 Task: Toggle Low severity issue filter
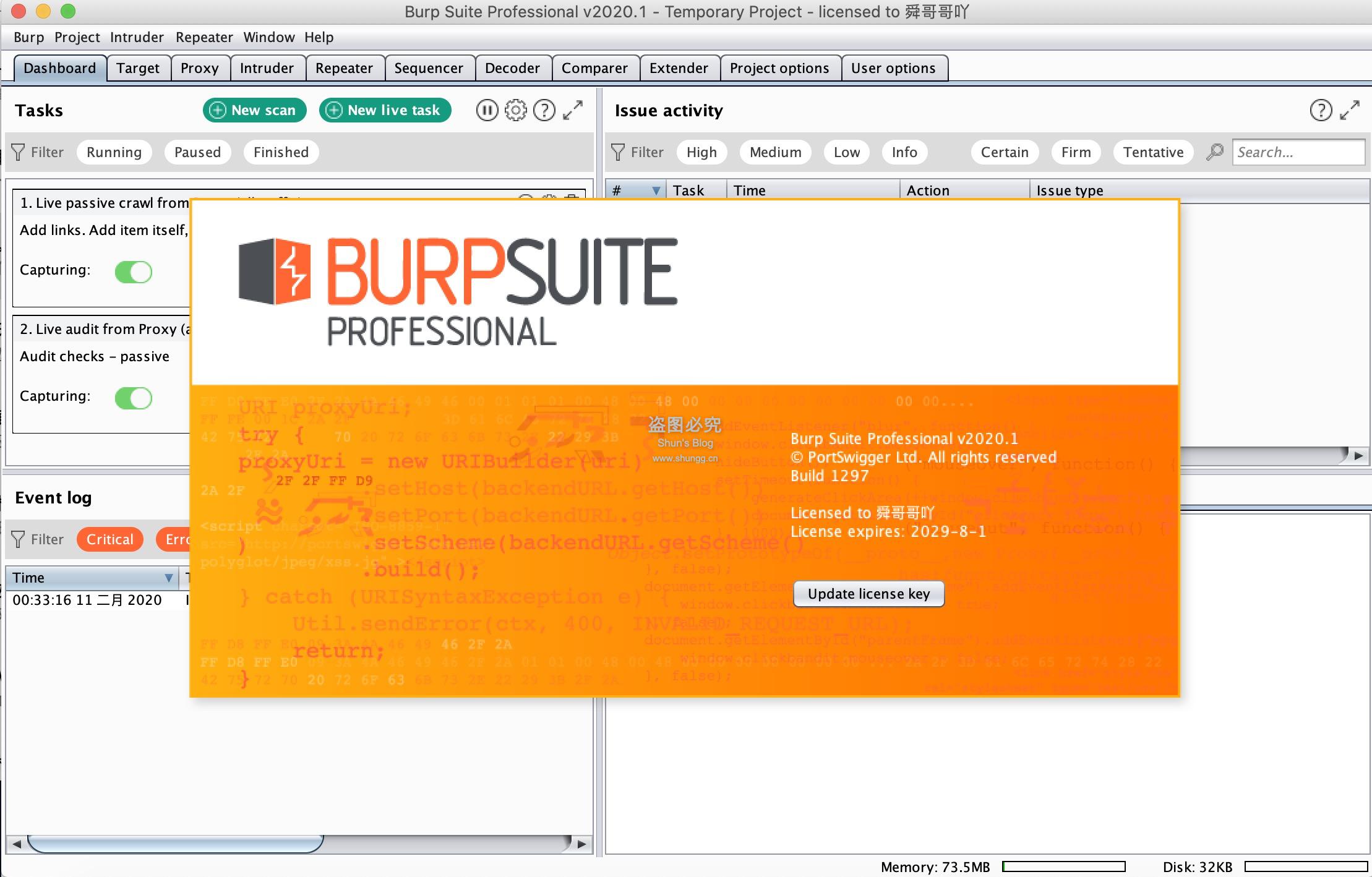pos(846,152)
